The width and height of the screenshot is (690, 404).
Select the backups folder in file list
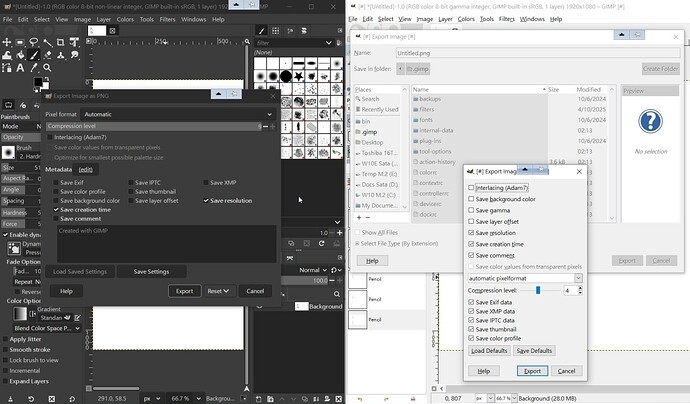tap(430, 101)
